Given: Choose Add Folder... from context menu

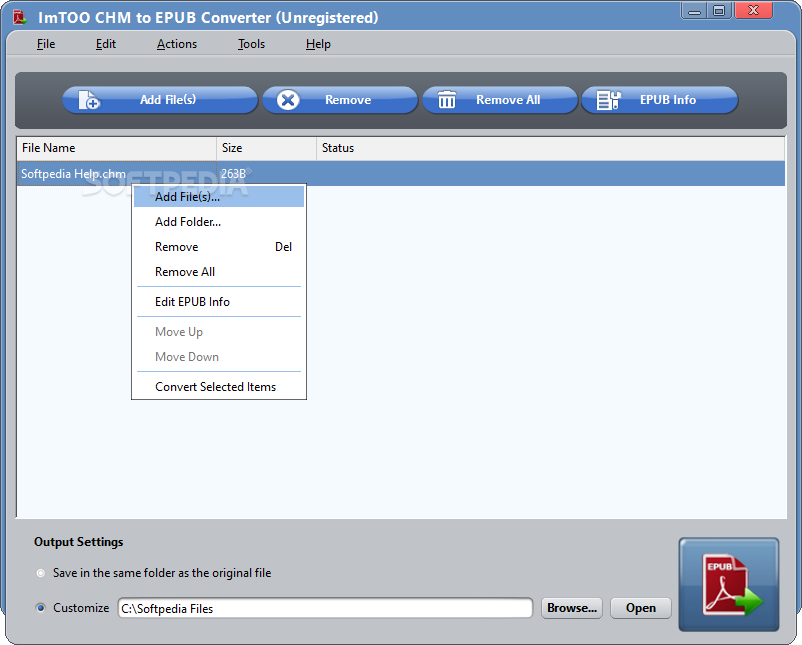Looking at the screenshot, I should click(219, 222).
